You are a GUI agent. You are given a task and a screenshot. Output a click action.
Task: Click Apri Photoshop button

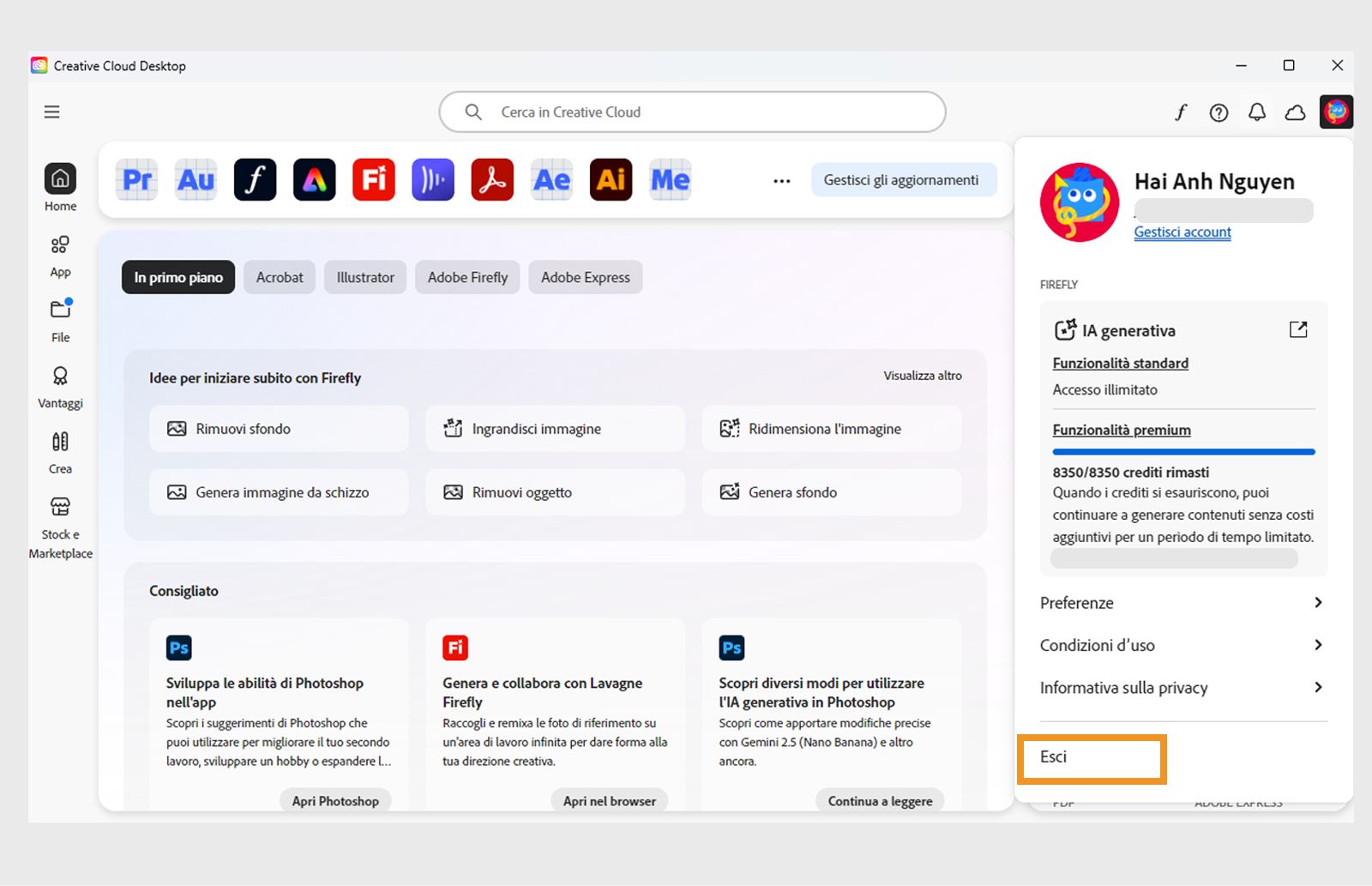pos(335,801)
